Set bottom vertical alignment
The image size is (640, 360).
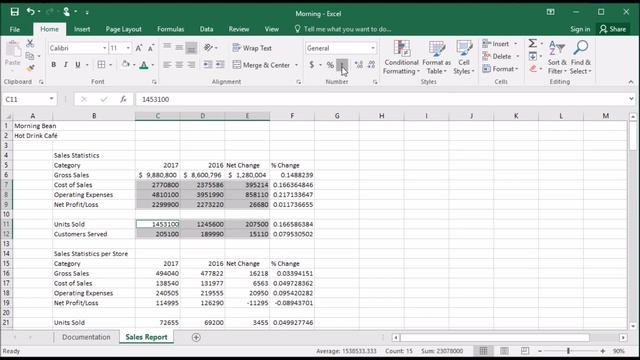(191, 48)
